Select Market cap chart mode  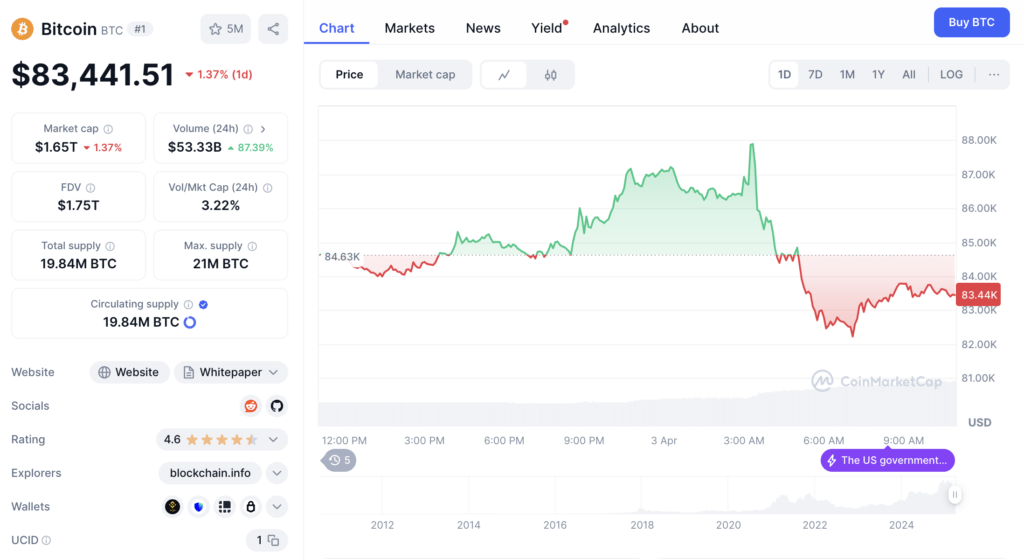(x=425, y=74)
